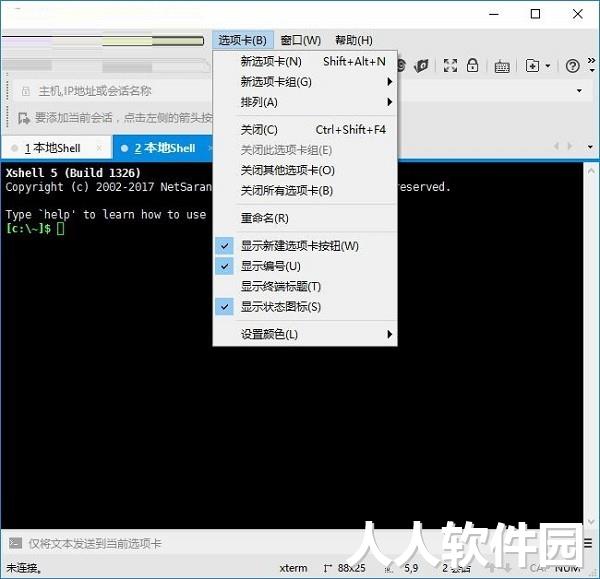Toggle 显示状态图标(S) option

305,307
